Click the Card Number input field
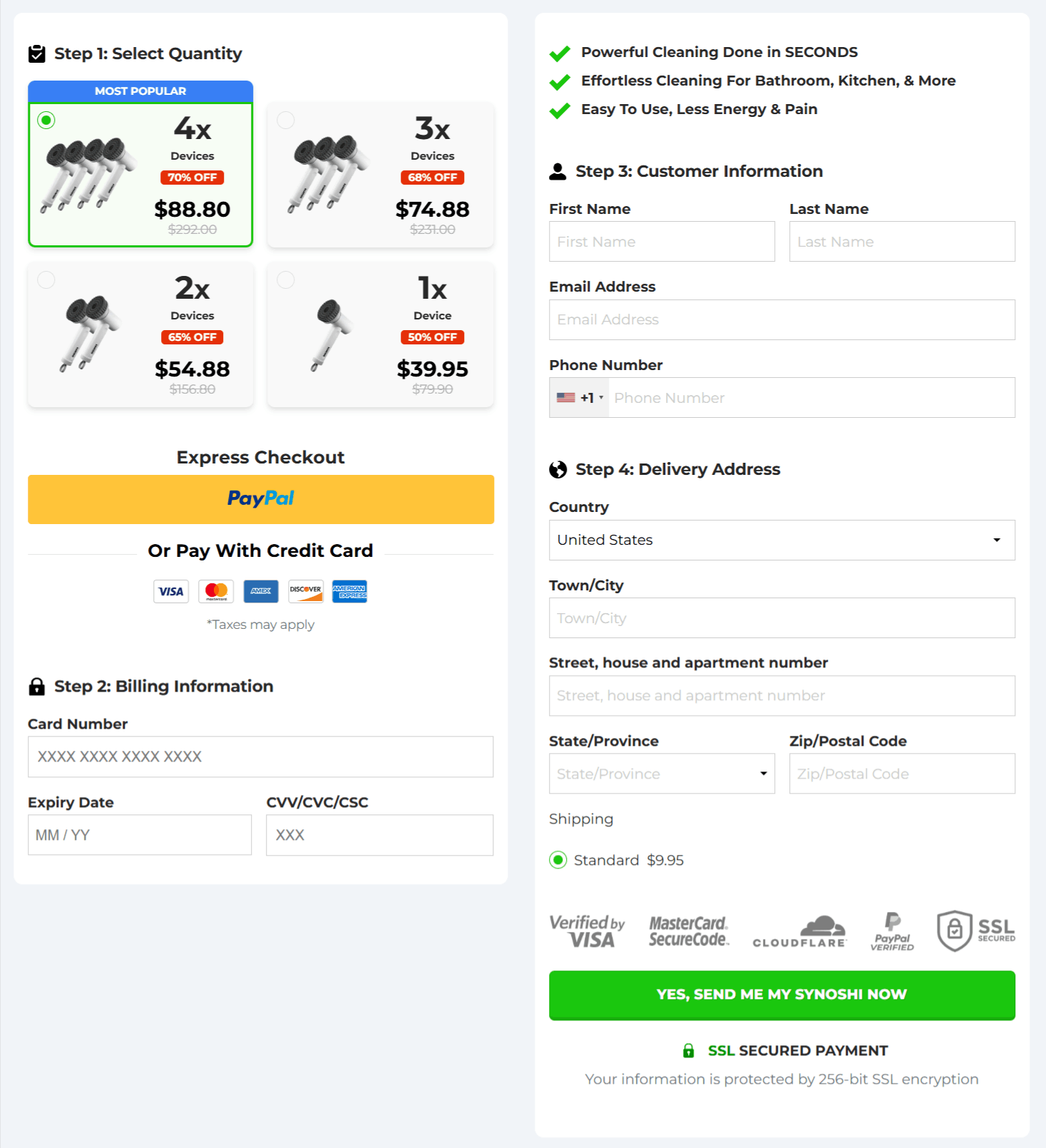Image resolution: width=1046 pixels, height=1148 pixels. tap(260, 757)
